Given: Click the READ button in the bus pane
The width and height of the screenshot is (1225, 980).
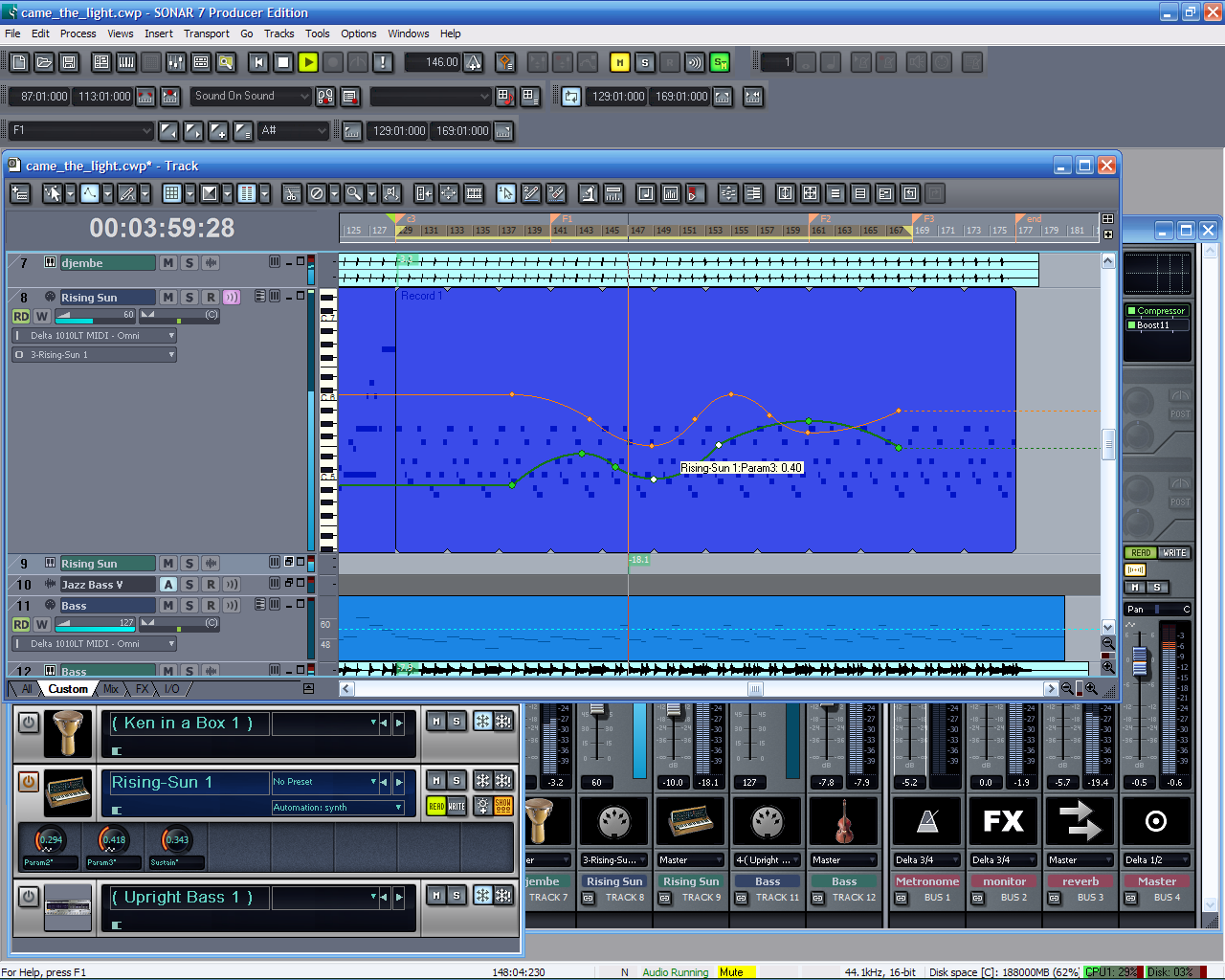Looking at the screenshot, I should coord(1141,553).
